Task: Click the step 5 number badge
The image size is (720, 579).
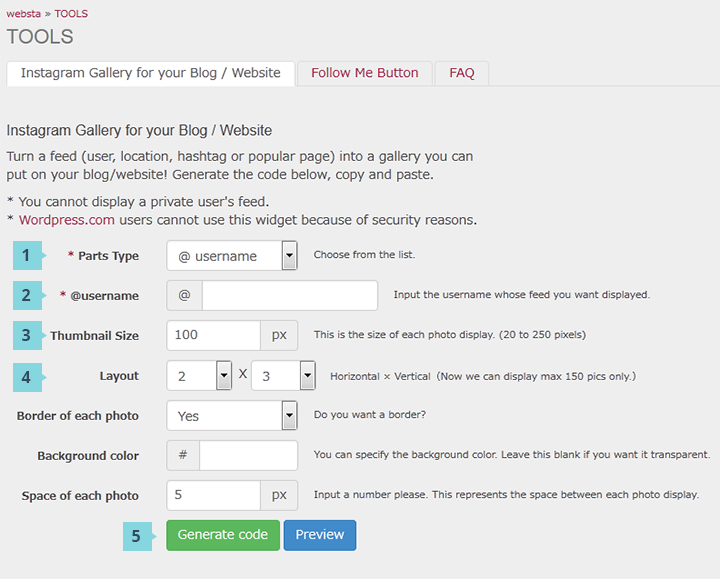Action: pyautogui.click(x=137, y=536)
